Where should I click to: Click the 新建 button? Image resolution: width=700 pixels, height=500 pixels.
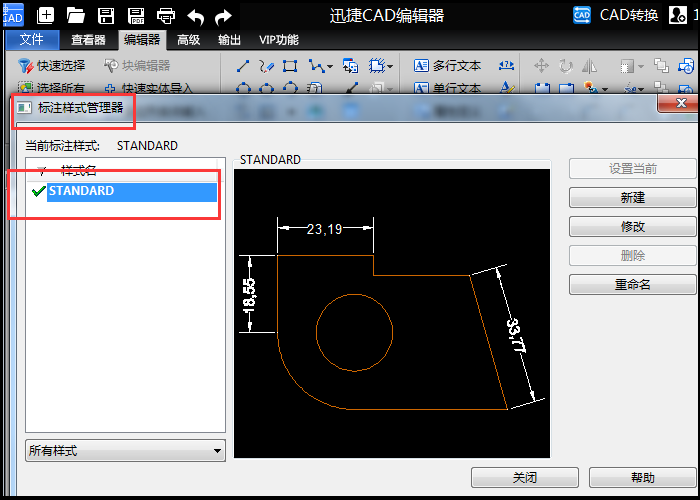(633, 197)
